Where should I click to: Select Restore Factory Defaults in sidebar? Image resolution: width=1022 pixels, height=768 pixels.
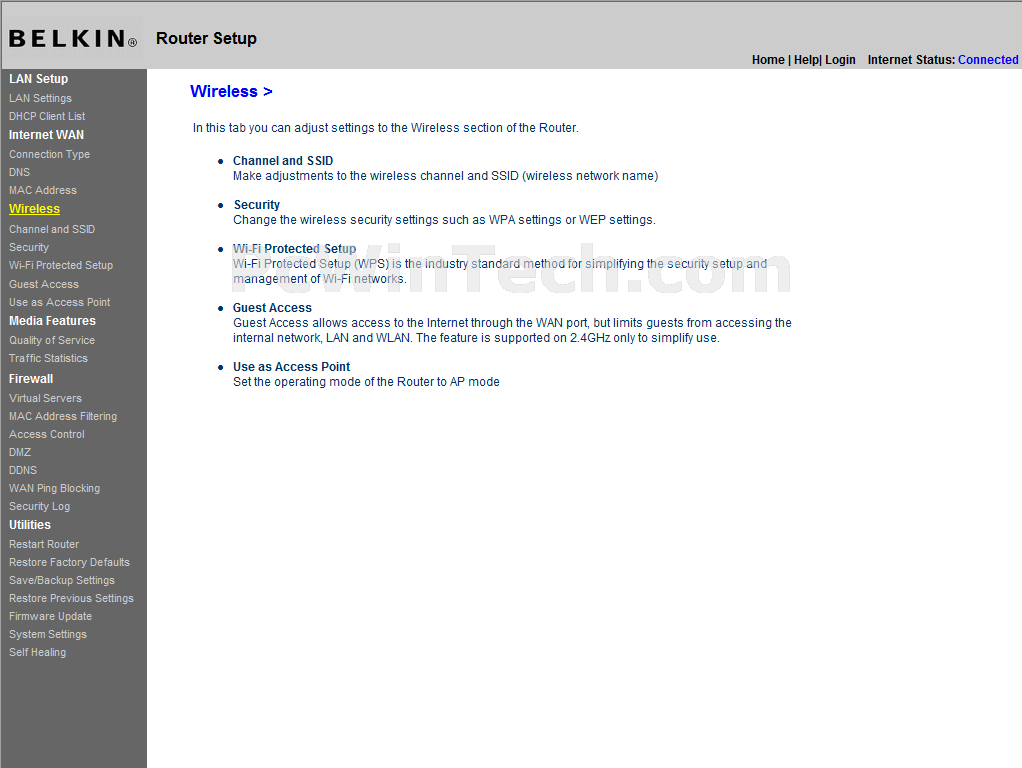click(x=69, y=563)
